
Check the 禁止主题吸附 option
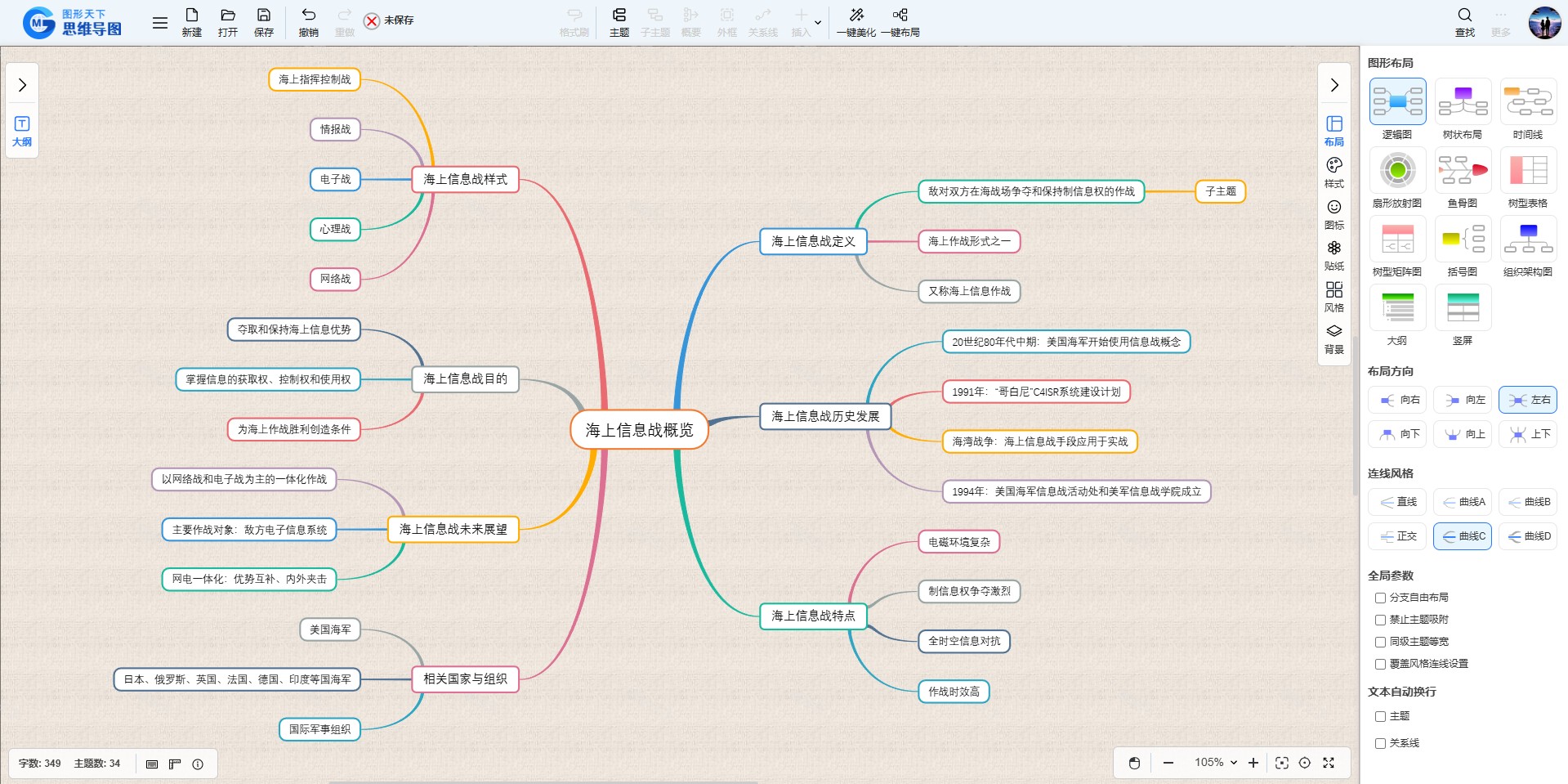click(1380, 620)
